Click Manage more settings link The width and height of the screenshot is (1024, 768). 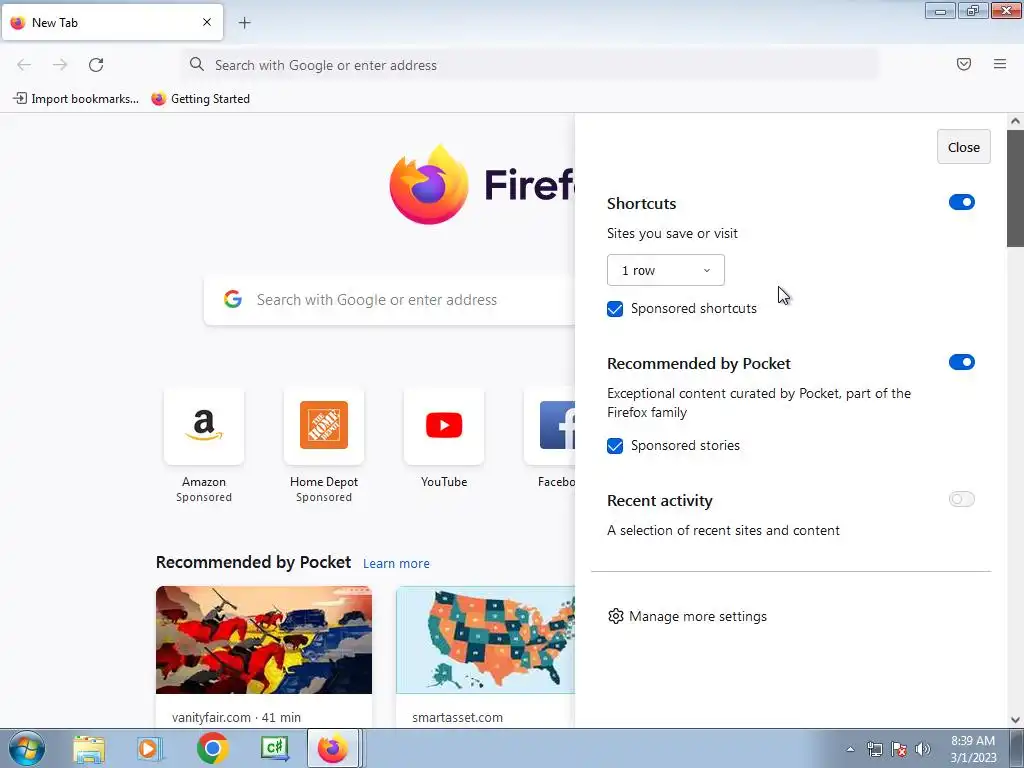coord(697,616)
